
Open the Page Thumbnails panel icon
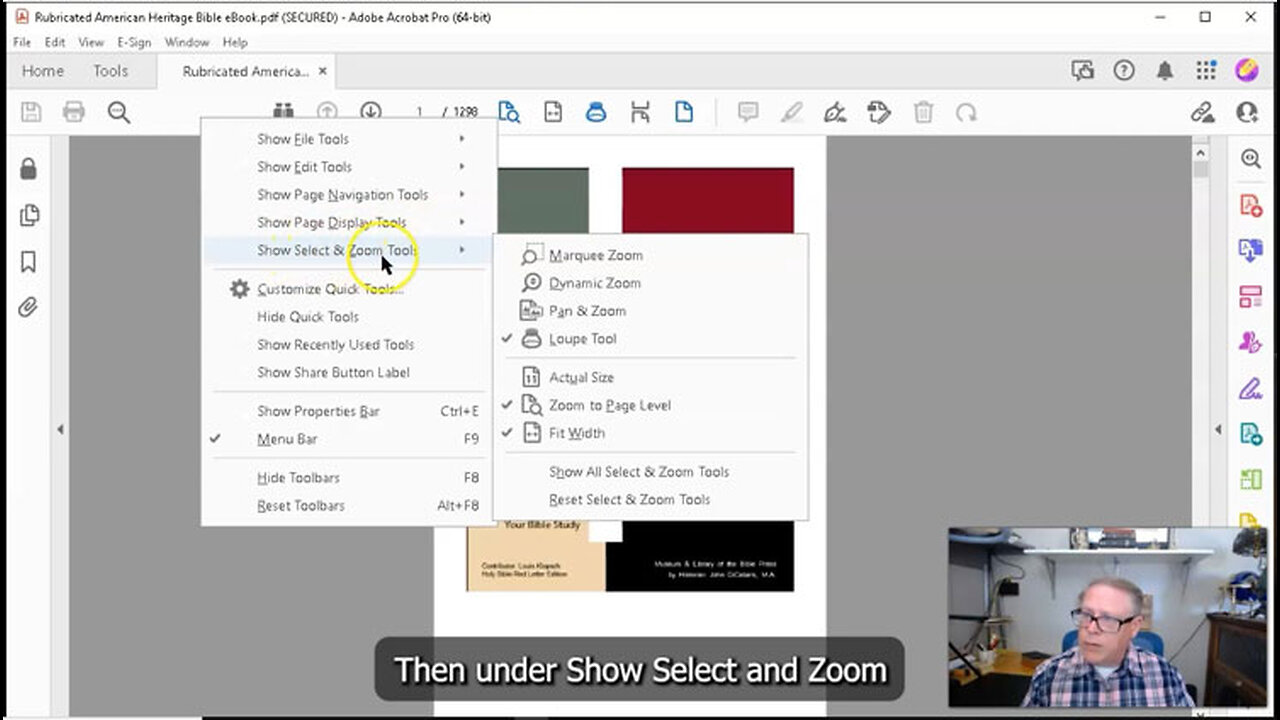[28, 215]
